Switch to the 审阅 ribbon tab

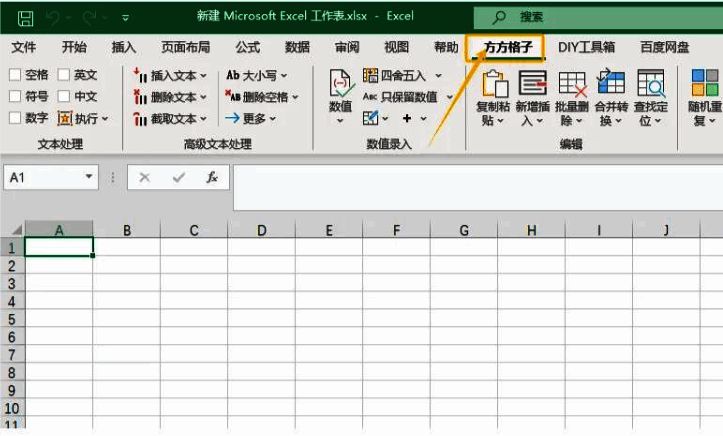(347, 47)
